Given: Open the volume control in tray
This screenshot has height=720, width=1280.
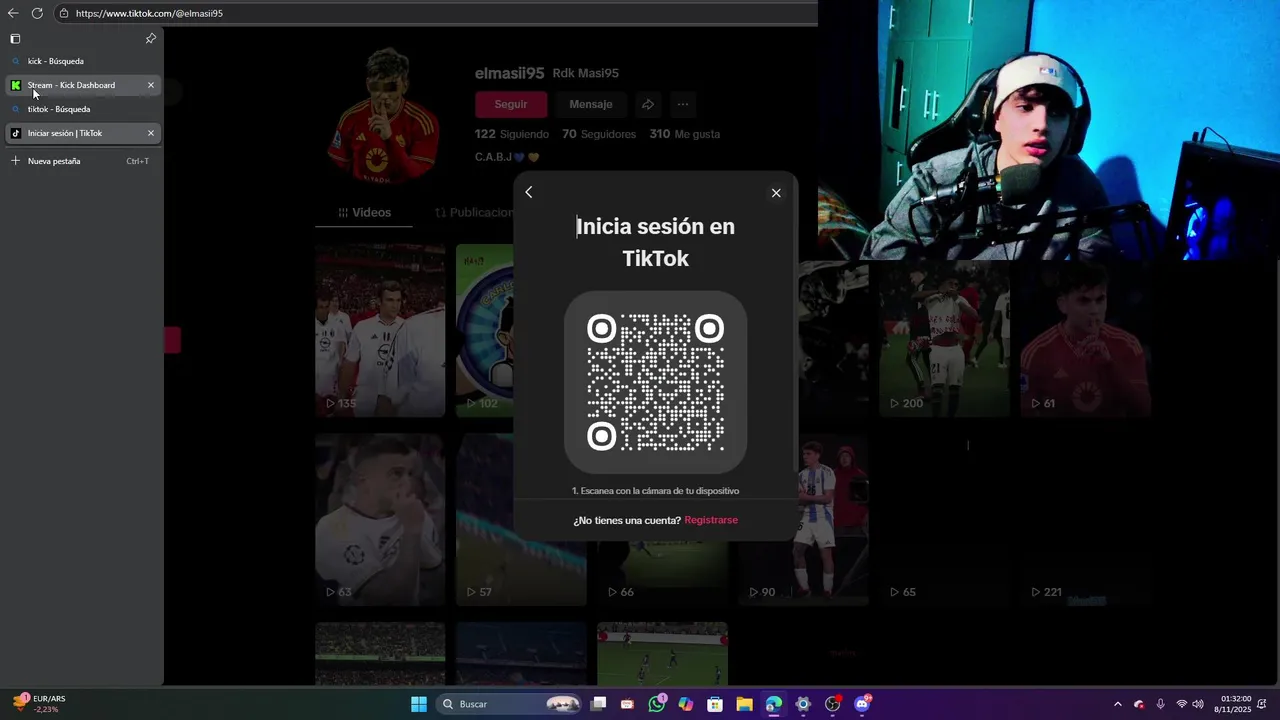Looking at the screenshot, I should point(1198,704).
